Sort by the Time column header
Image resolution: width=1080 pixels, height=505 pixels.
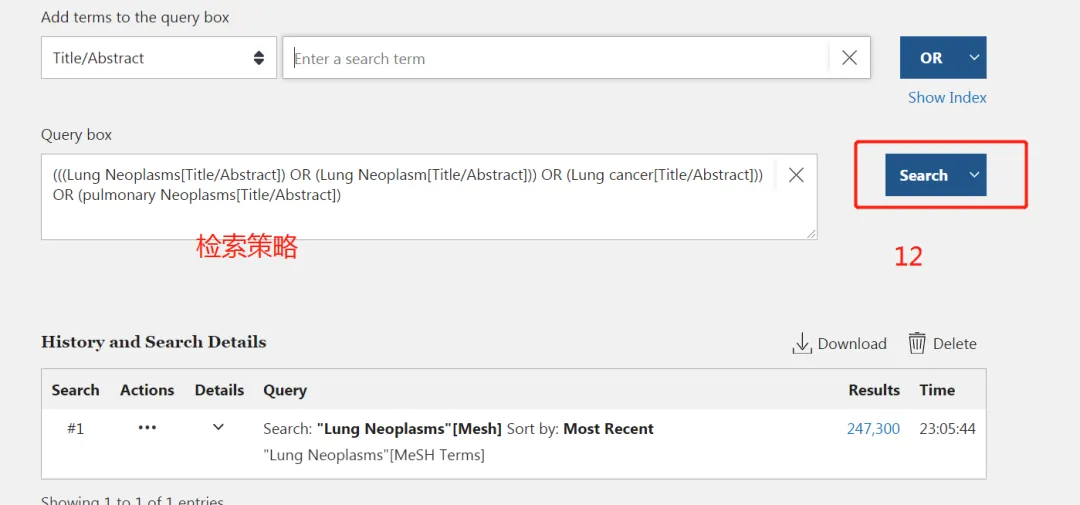(937, 390)
